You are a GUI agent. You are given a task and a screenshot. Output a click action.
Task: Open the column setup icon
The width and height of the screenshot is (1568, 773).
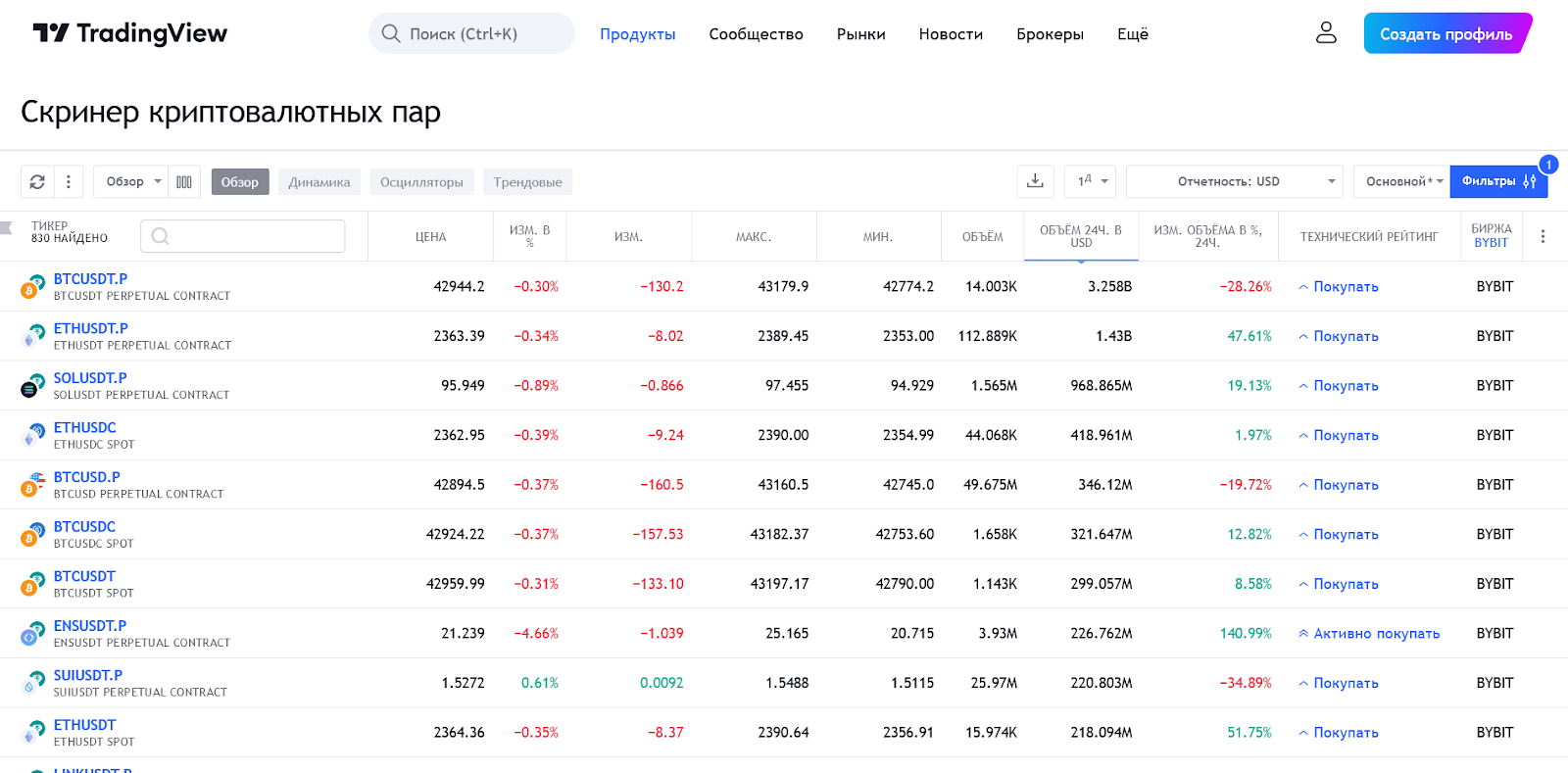[x=184, y=181]
